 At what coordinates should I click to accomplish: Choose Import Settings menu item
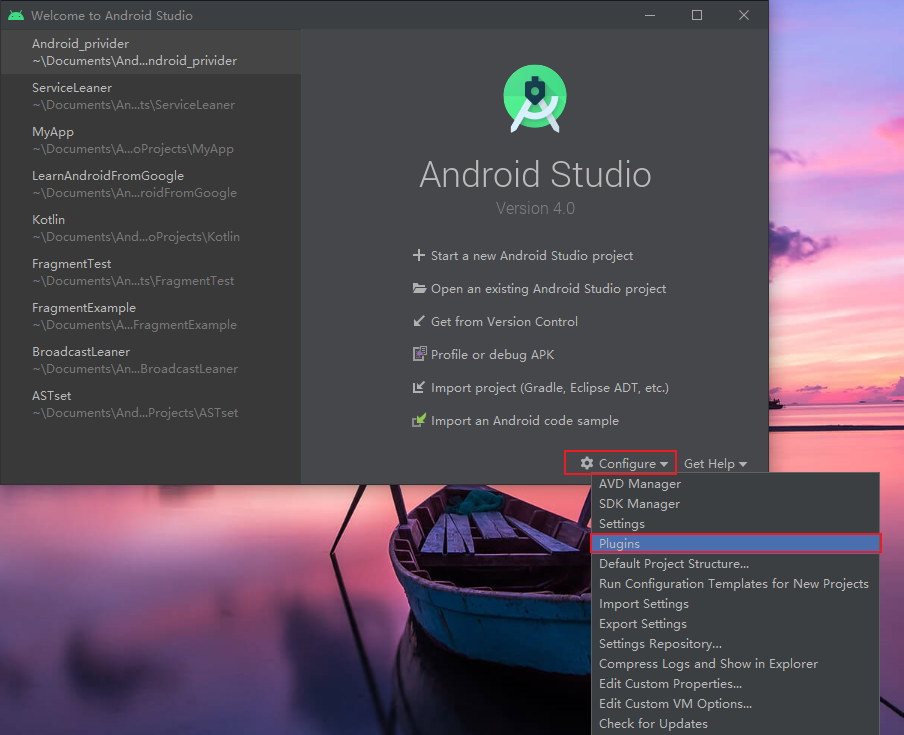click(x=736, y=604)
